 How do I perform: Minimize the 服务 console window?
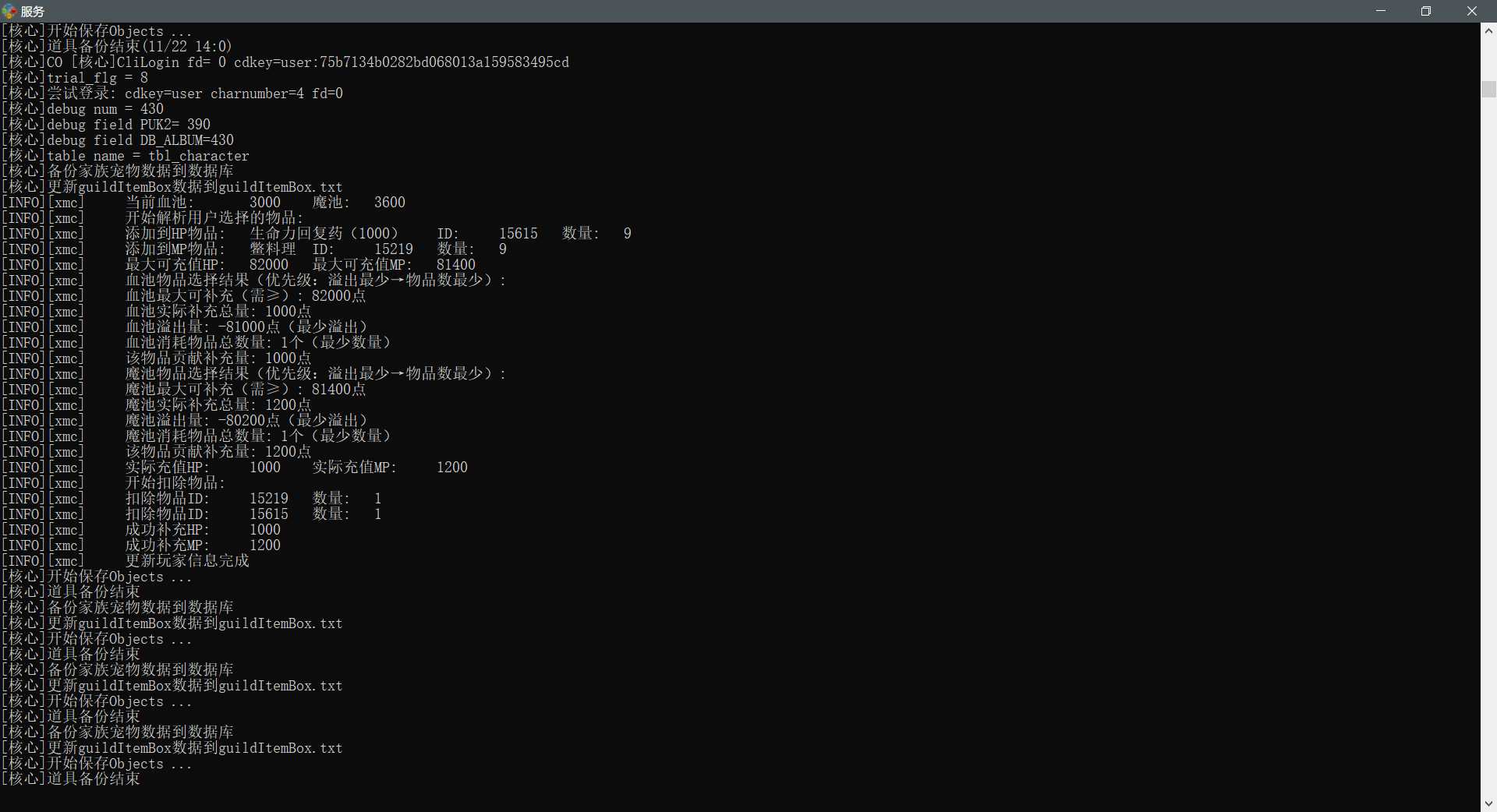coord(1381,11)
